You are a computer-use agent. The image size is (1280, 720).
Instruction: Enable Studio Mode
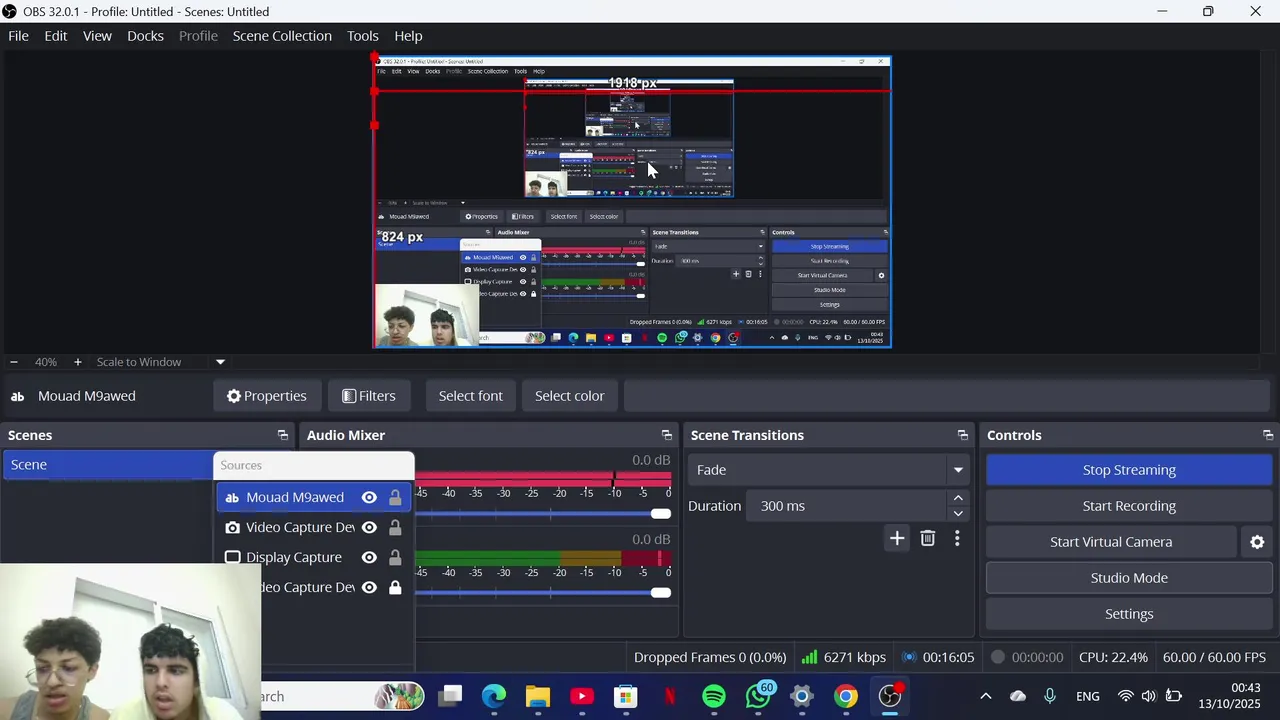coord(1129,578)
